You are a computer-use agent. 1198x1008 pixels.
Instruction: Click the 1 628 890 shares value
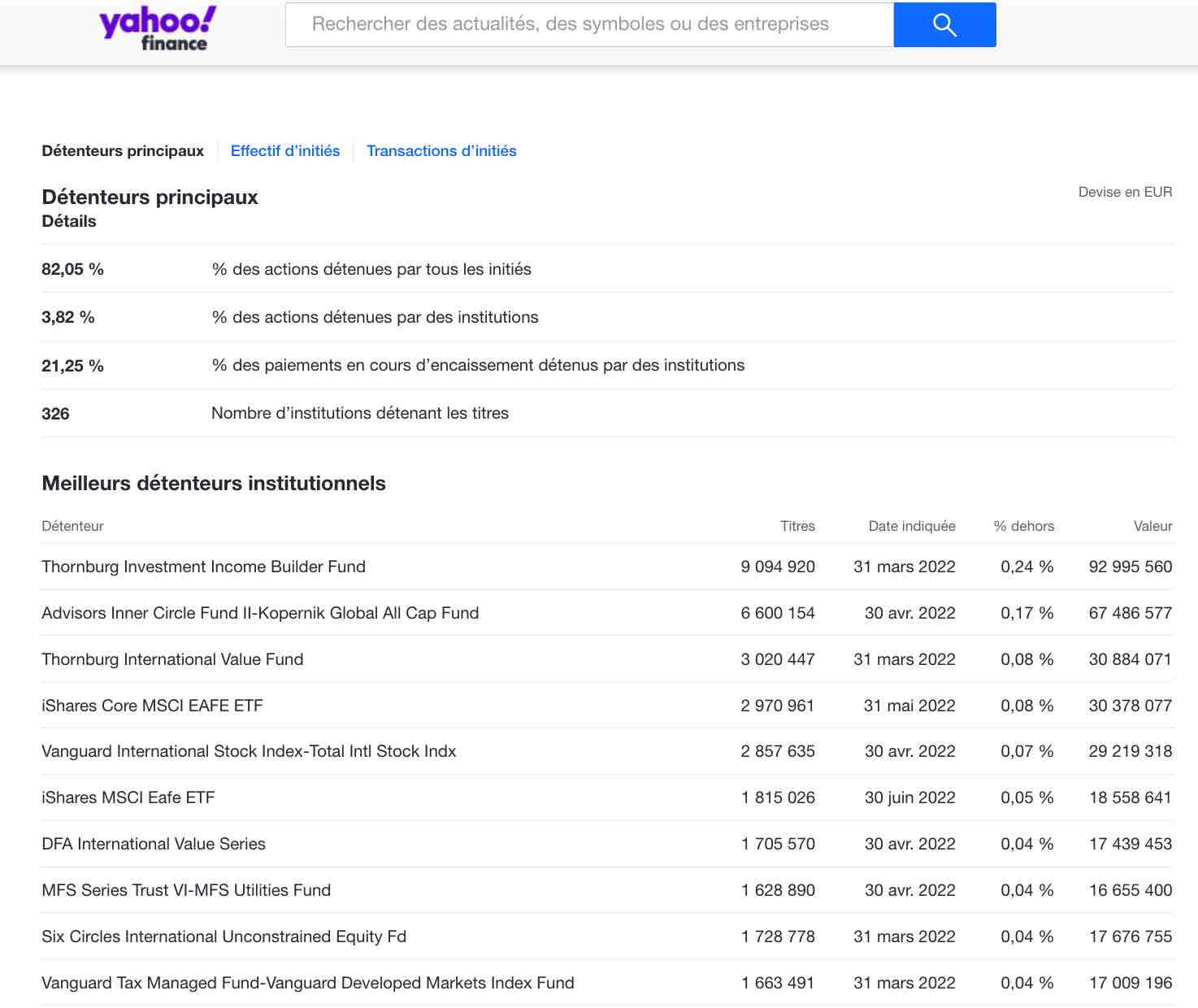point(778,890)
